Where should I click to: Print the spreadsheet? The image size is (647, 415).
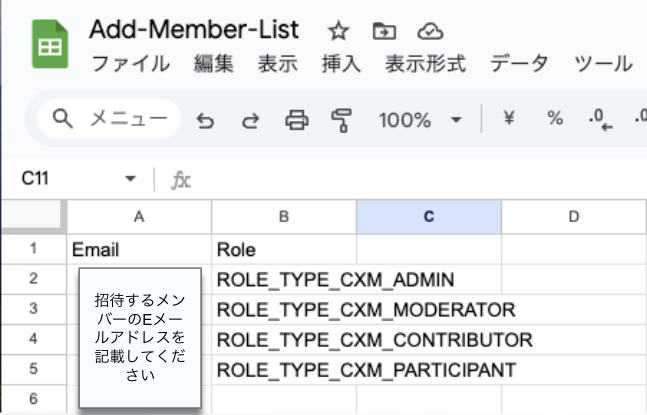(297, 120)
